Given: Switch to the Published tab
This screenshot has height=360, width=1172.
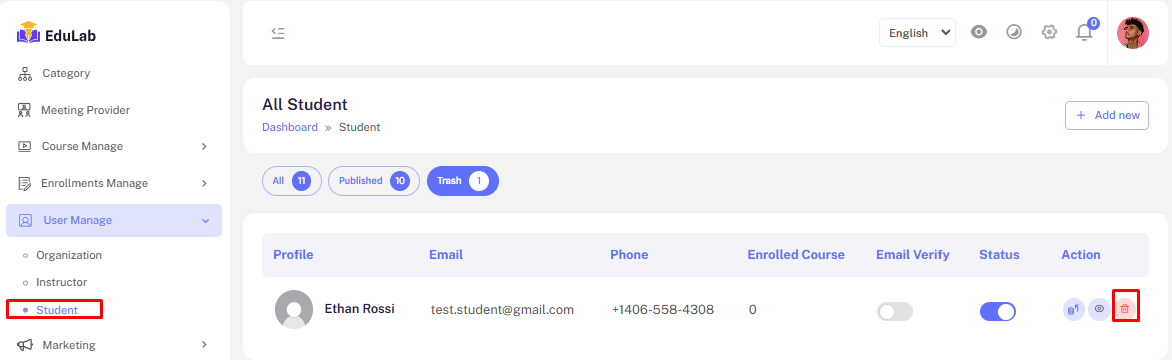Looking at the screenshot, I should click(x=374, y=181).
